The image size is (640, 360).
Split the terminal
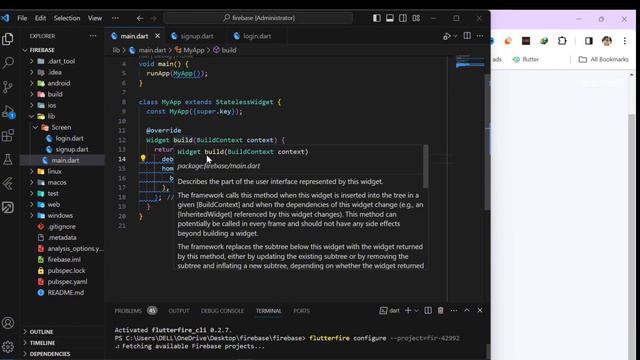(428, 311)
